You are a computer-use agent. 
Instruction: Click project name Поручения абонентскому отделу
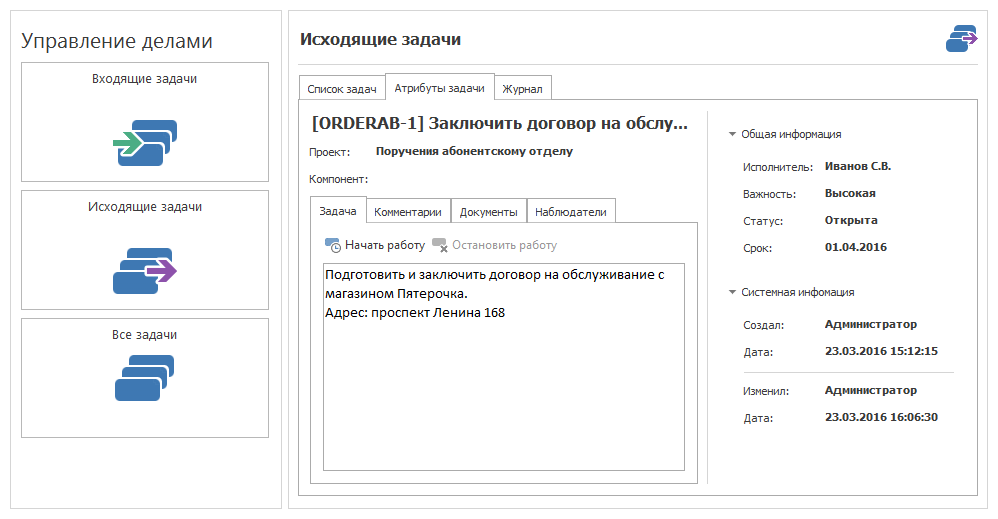tap(474, 152)
